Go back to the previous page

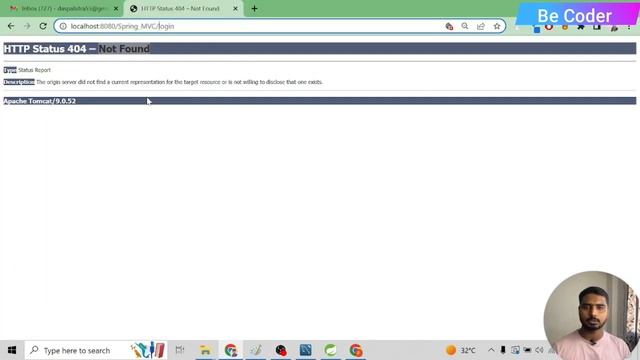point(11,26)
